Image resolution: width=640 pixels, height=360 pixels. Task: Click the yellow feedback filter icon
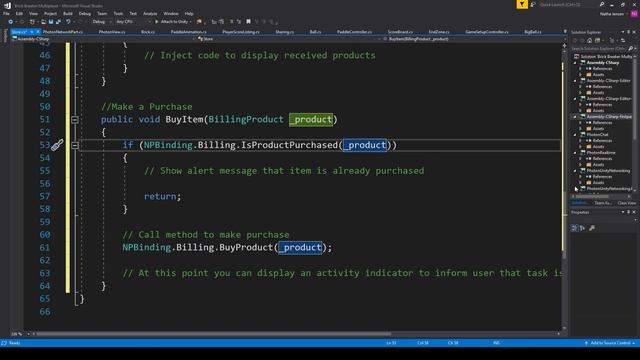[x=522, y=4]
